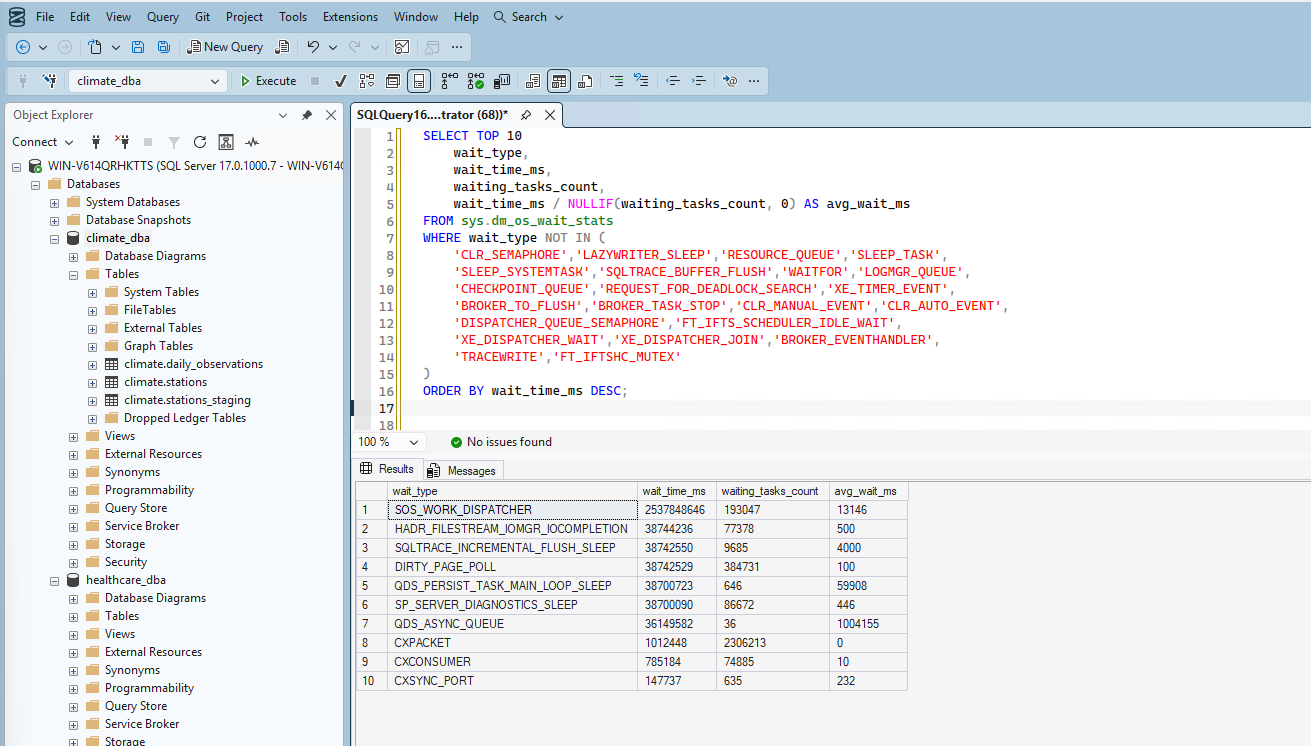Viewport: 1311px width, 746px height.
Task: Click the No issues found indicator
Action: (x=500, y=442)
